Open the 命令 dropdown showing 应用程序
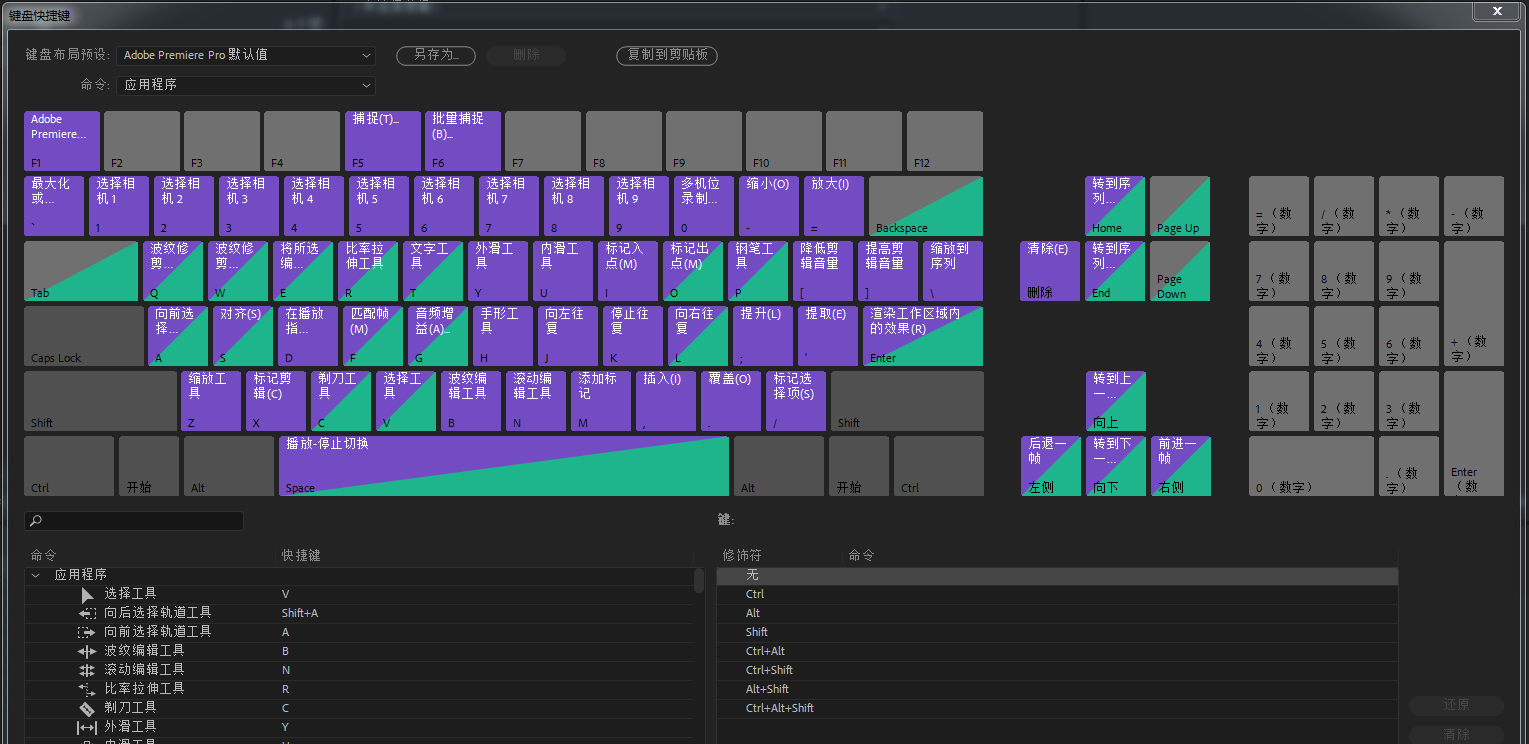This screenshot has height=744, width=1529. pyautogui.click(x=246, y=86)
